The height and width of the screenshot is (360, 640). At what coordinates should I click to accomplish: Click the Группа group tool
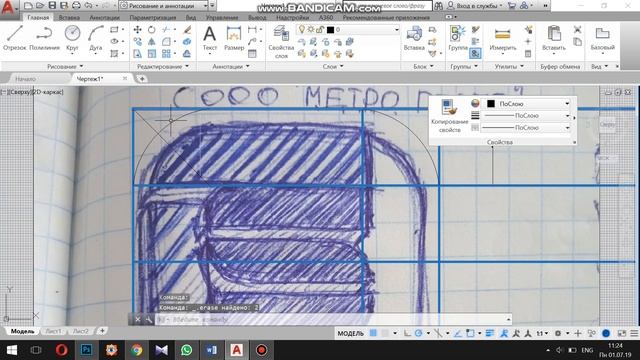point(458,38)
